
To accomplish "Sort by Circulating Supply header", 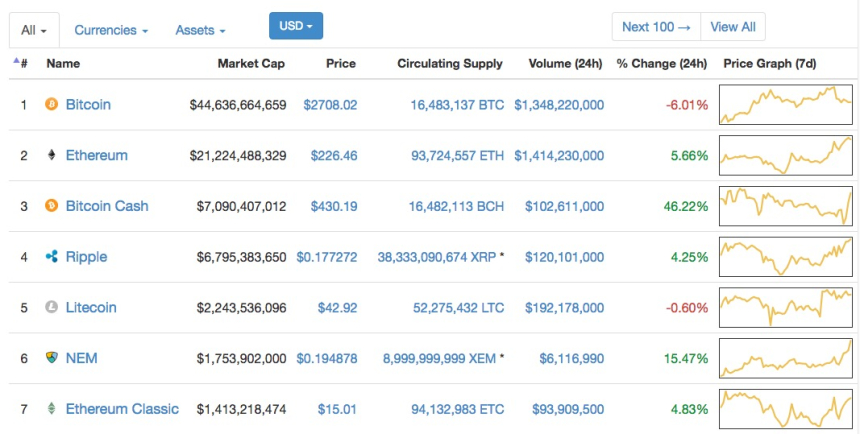I will pos(450,64).
